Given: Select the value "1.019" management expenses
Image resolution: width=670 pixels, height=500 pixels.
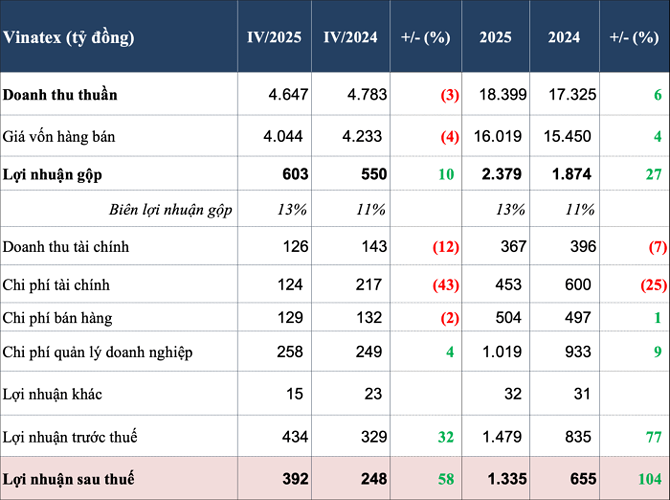Looking at the screenshot, I should coord(502,351).
